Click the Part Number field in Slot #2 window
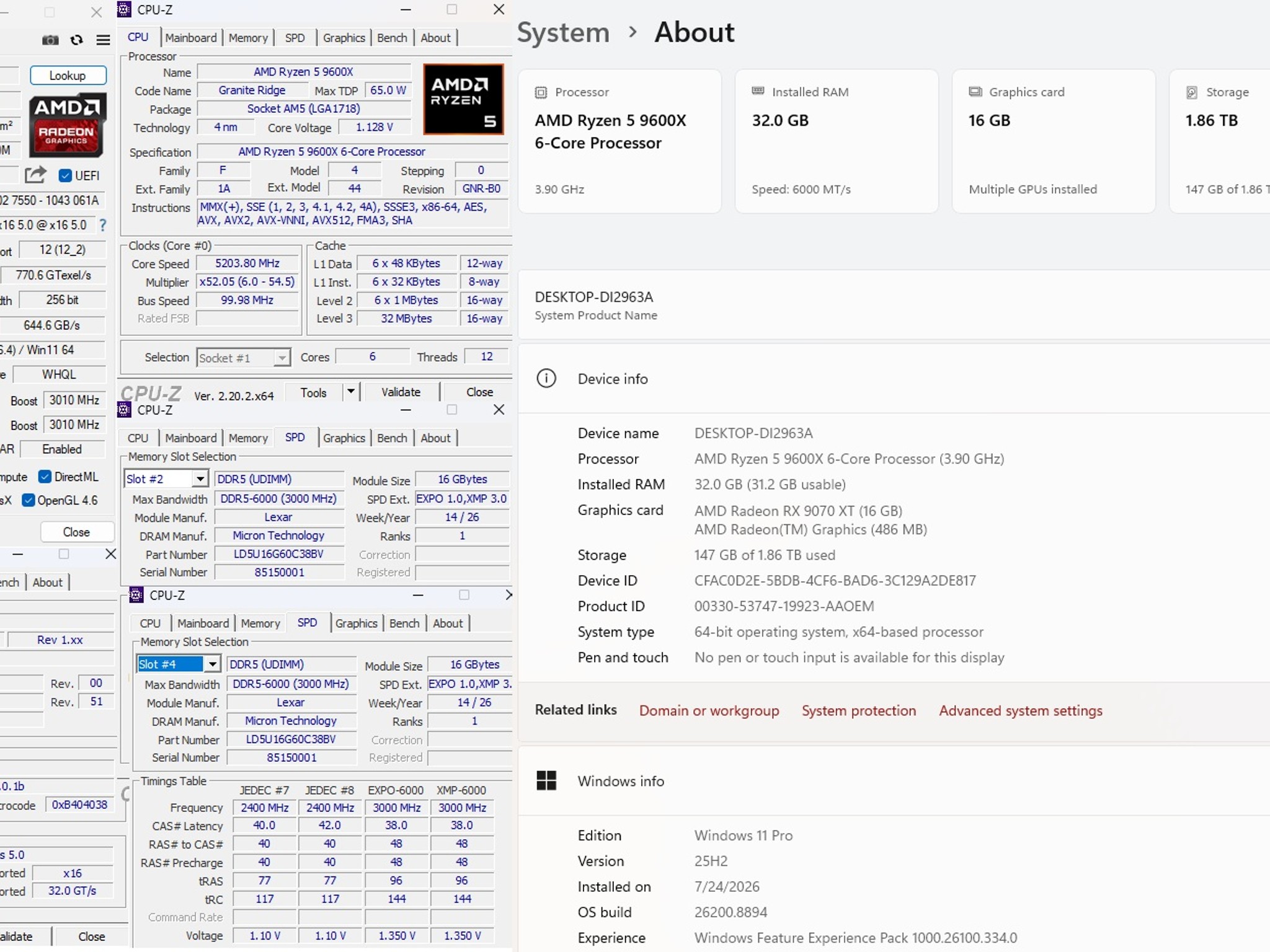 coord(279,554)
